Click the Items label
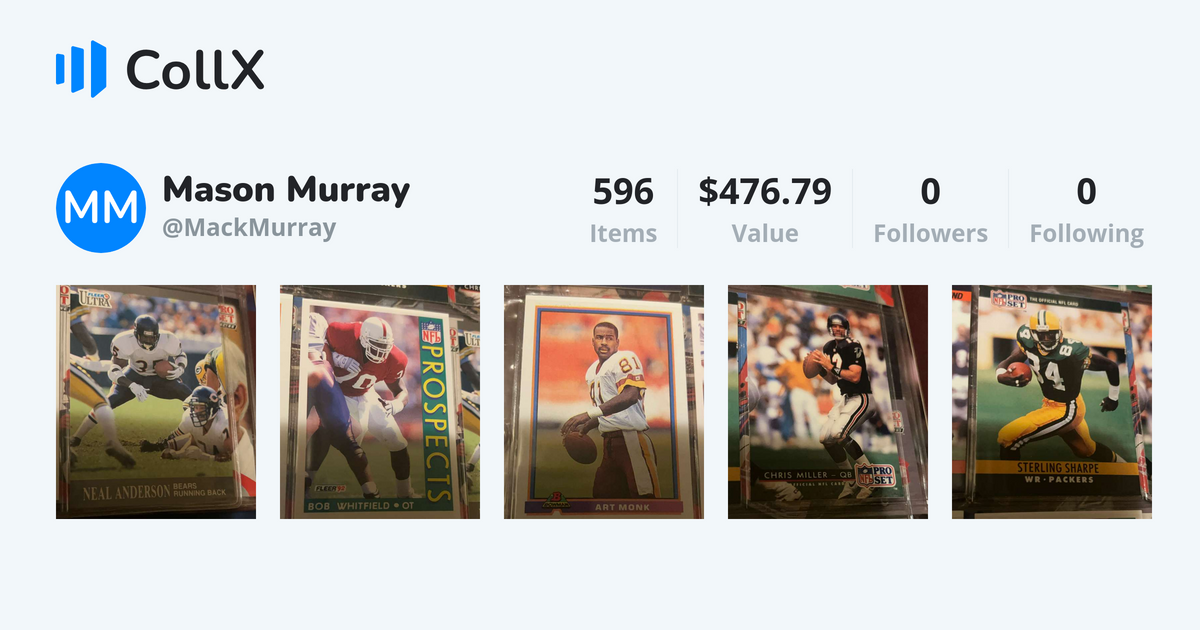Image resolution: width=1200 pixels, height=630 pixels. [x=623, y=234]
